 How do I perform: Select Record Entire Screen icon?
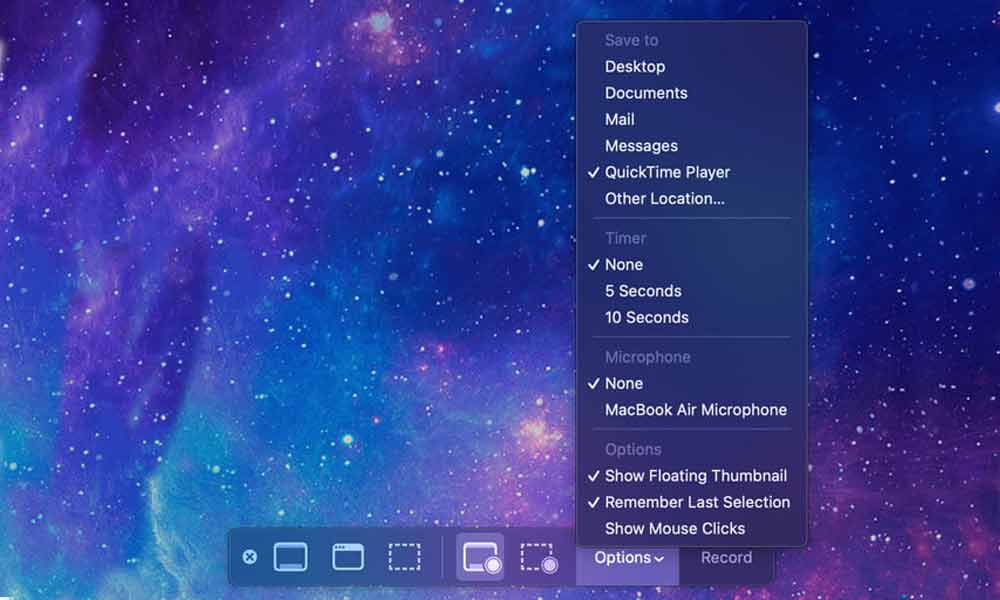[480, 557]
